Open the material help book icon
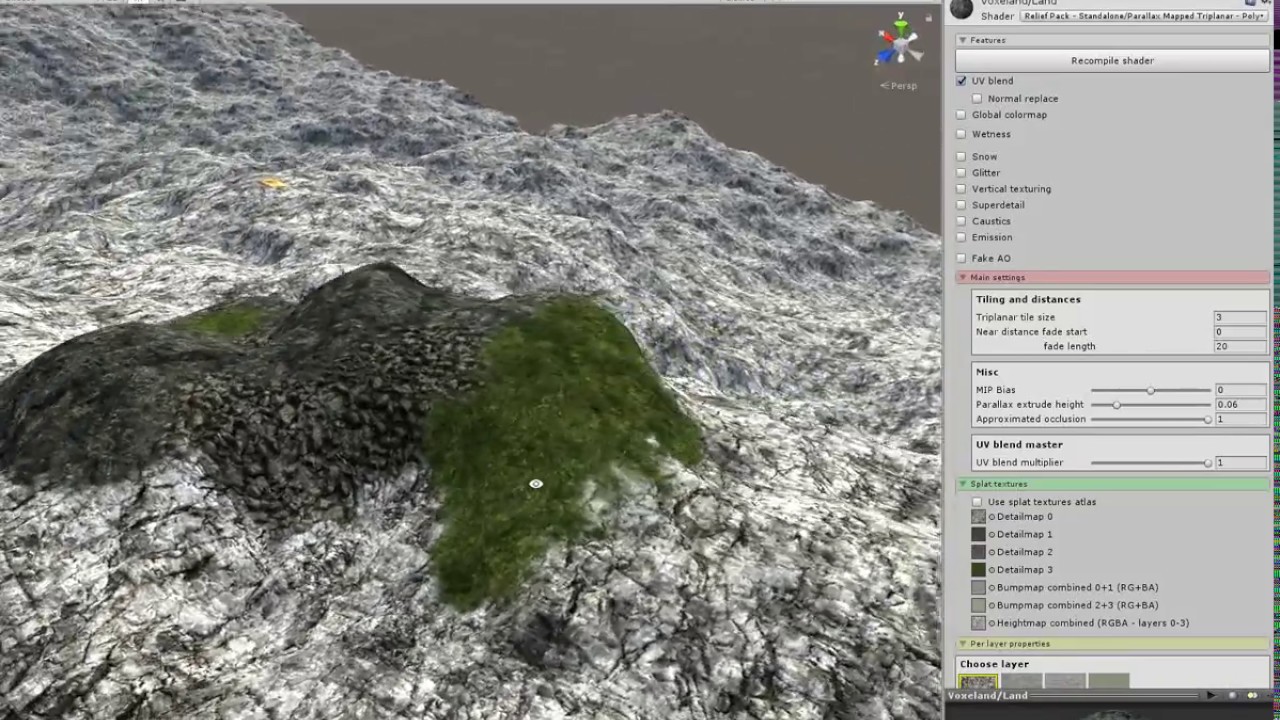The width and height of the screenshot is (1280, 720). point(1250,3)
